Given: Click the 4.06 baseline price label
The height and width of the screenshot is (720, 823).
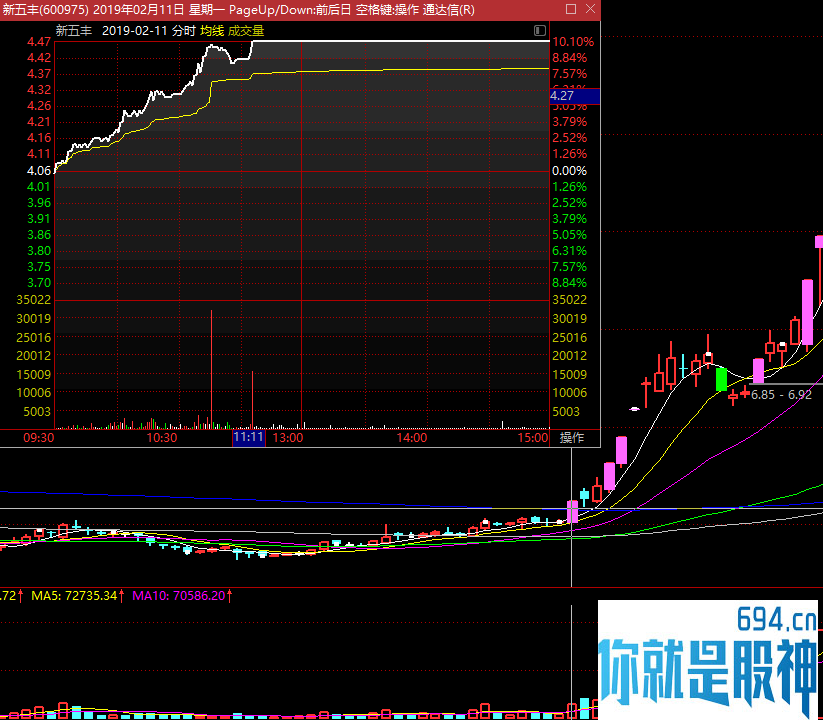Looking at the screenshot, I should point(39,171).
